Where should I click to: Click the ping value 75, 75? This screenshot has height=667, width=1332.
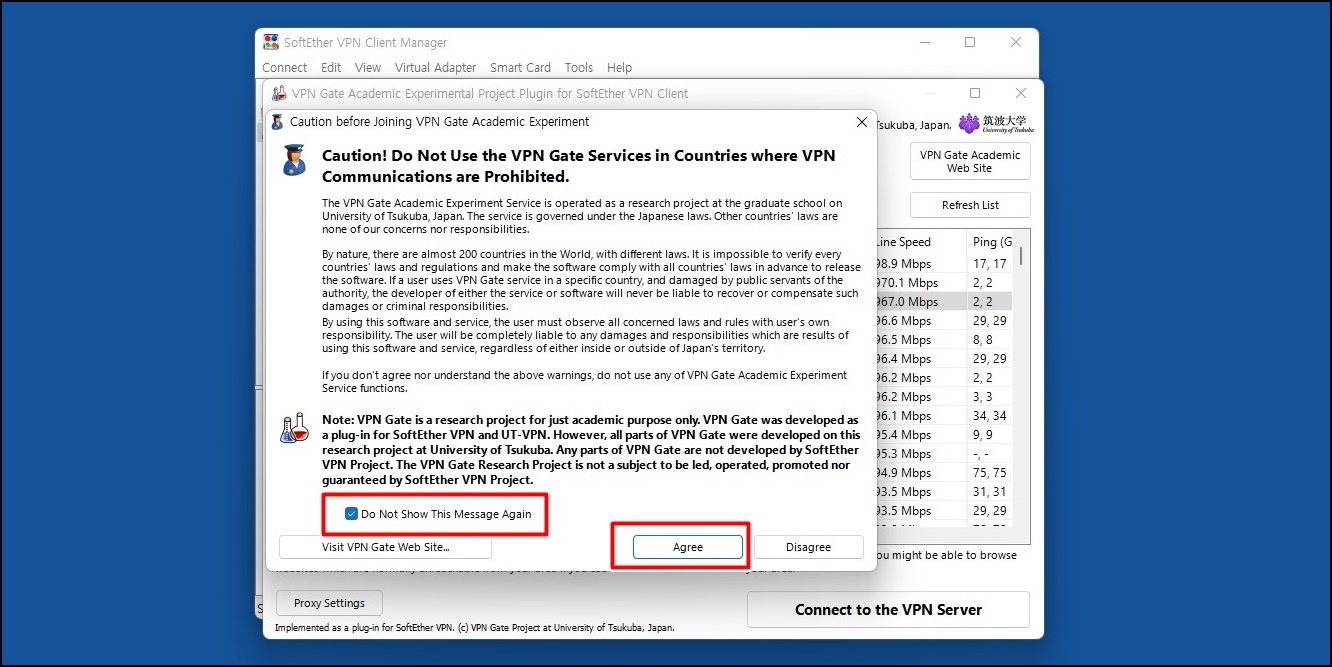pos(989,473)
